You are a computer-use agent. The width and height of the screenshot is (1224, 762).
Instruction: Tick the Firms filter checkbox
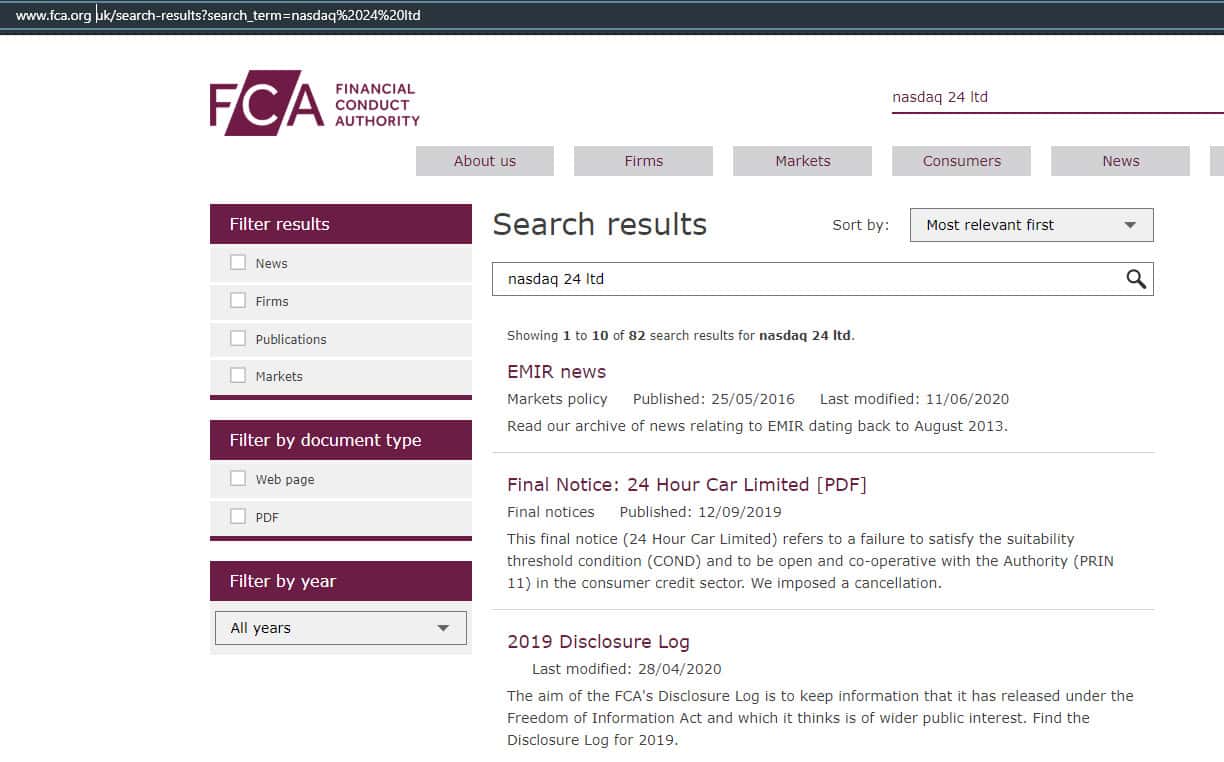238,300
